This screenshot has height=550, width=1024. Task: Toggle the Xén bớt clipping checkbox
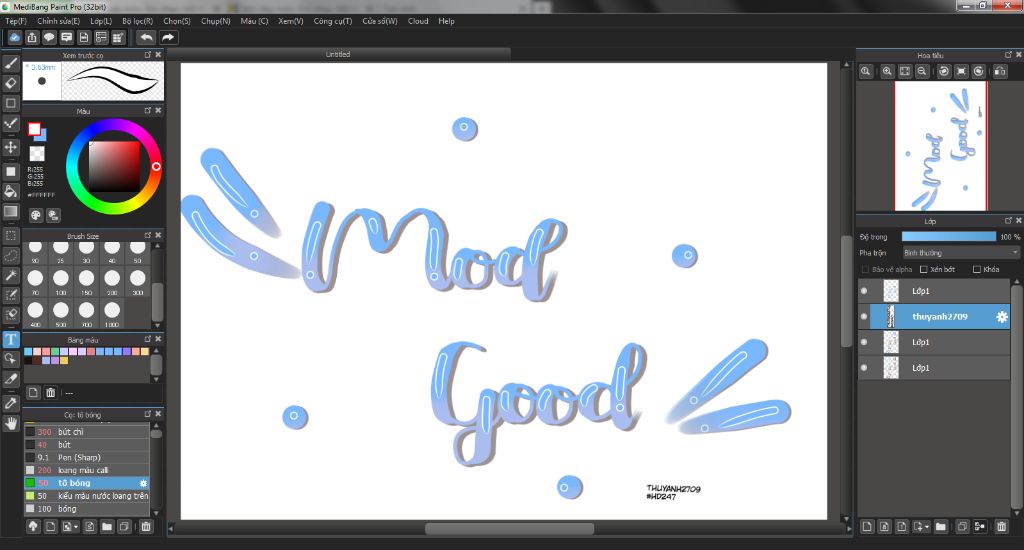(x=923, y=269)
